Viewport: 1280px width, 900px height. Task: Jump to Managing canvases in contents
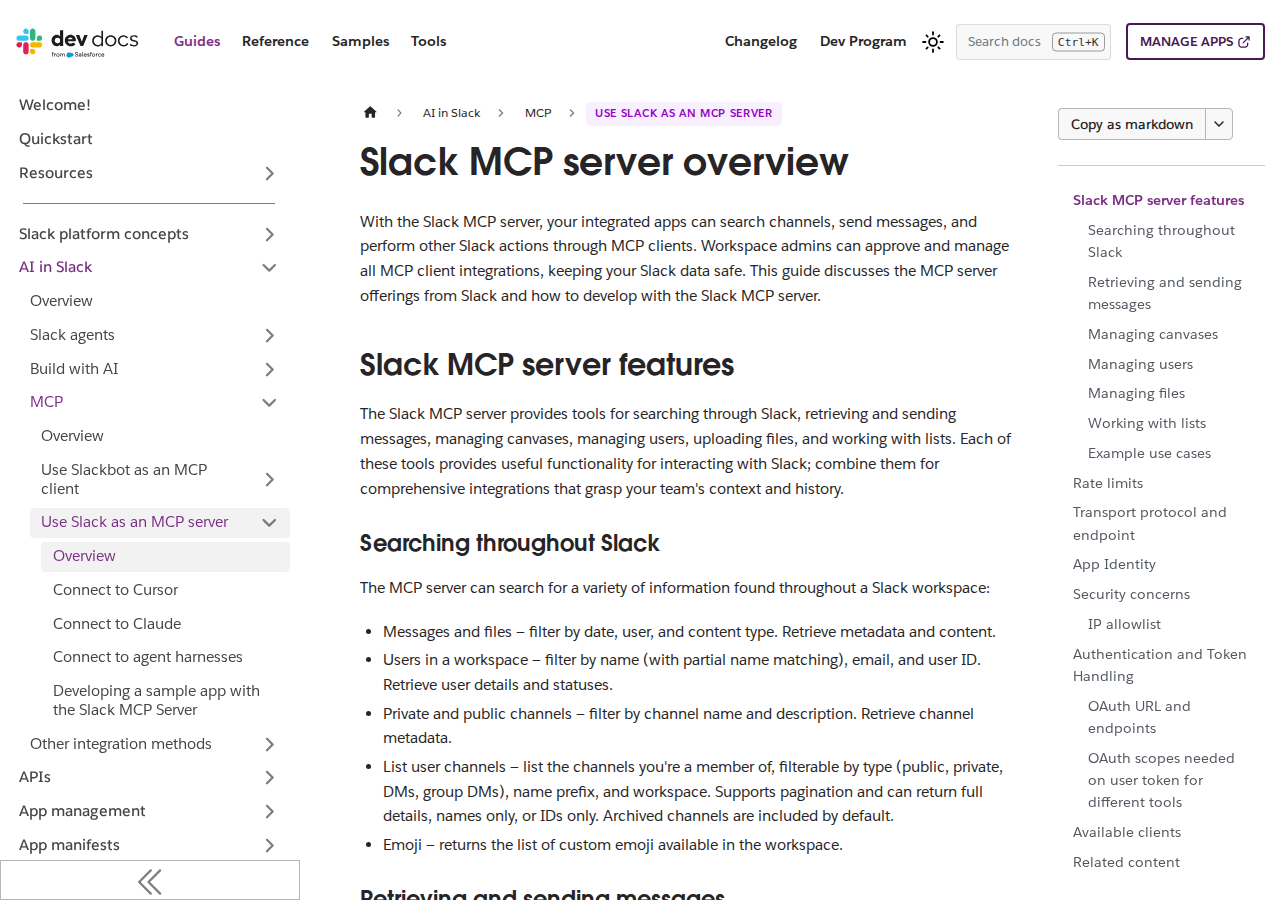click(x=1153, y=334)
